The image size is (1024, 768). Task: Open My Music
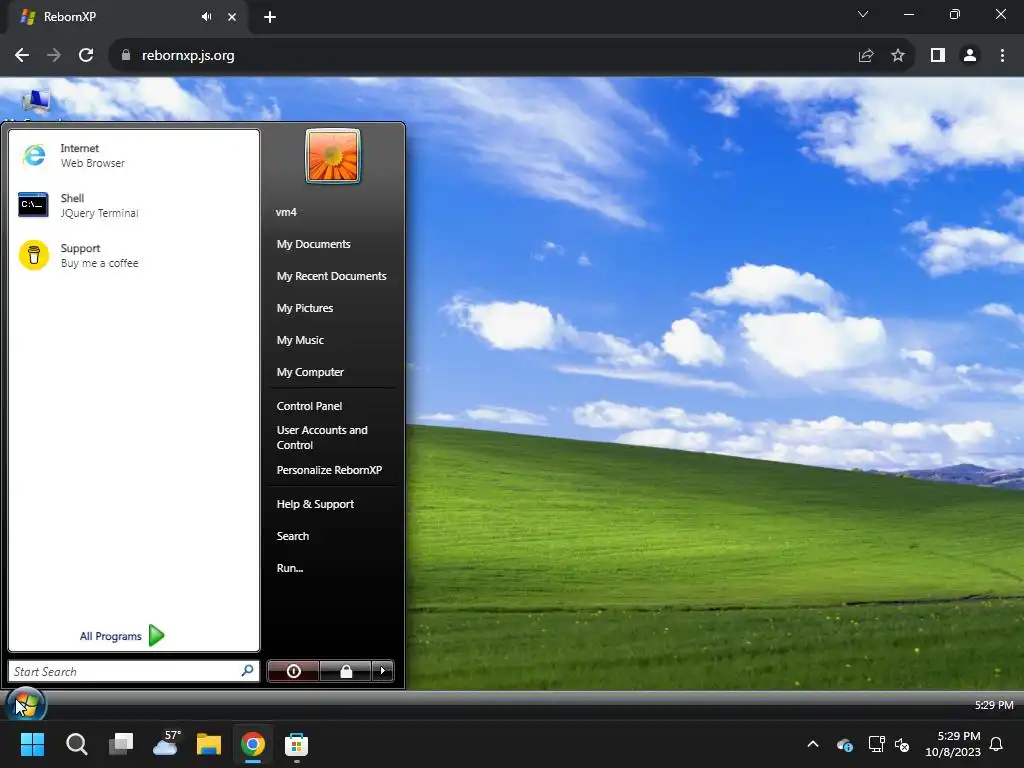pyautogui.click(x=300, y=340)
